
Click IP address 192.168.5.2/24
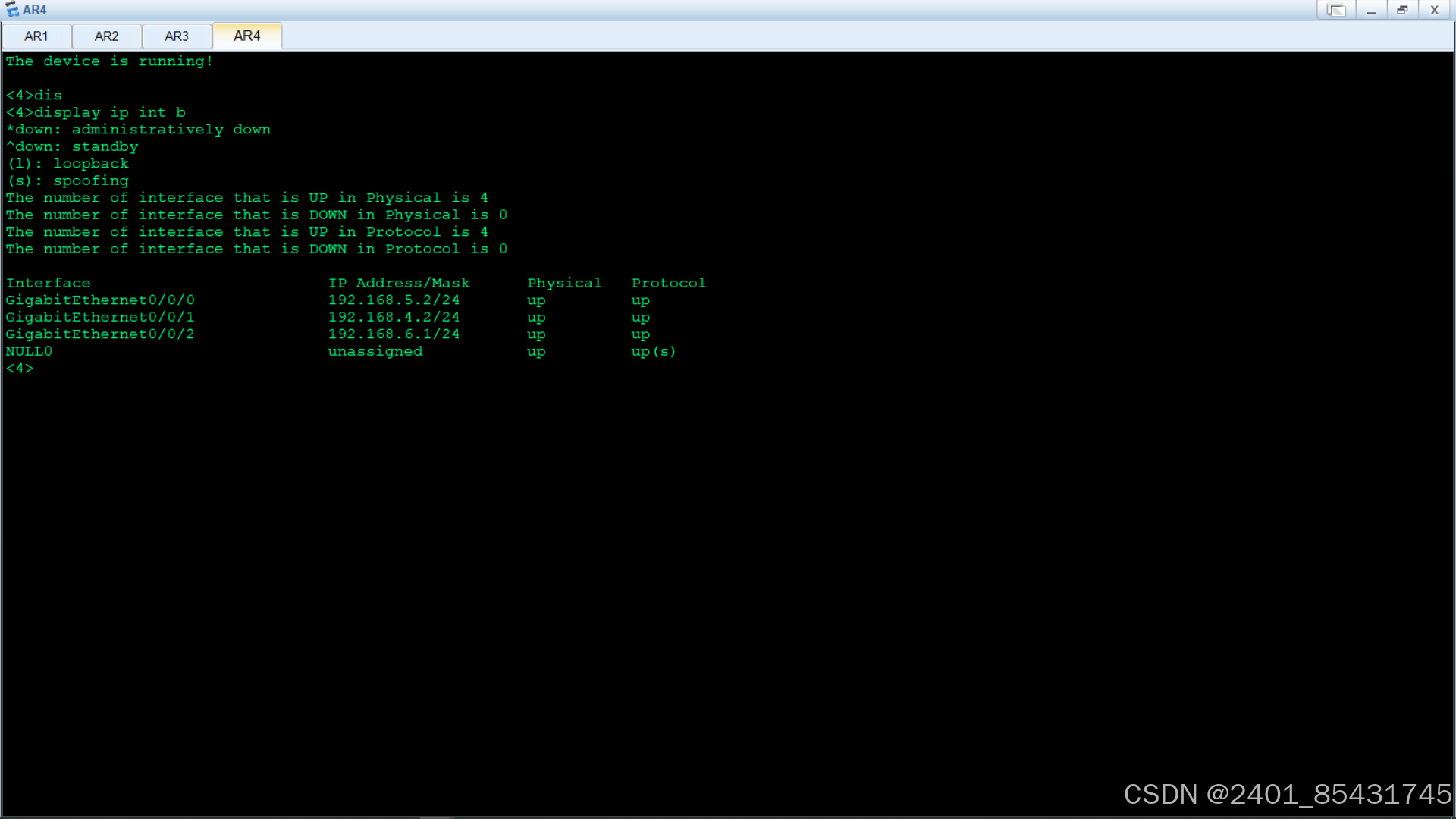pos(394,300)
